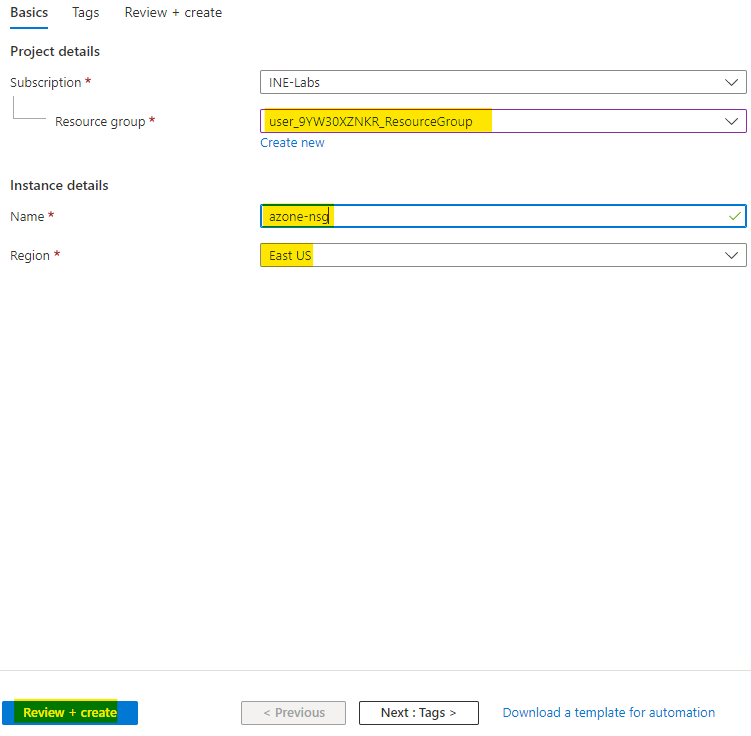The height and width of the screenshot is (736, 751).
Task: Click the green validation checkmark in Name field
Action: click(x=735, y=216)
